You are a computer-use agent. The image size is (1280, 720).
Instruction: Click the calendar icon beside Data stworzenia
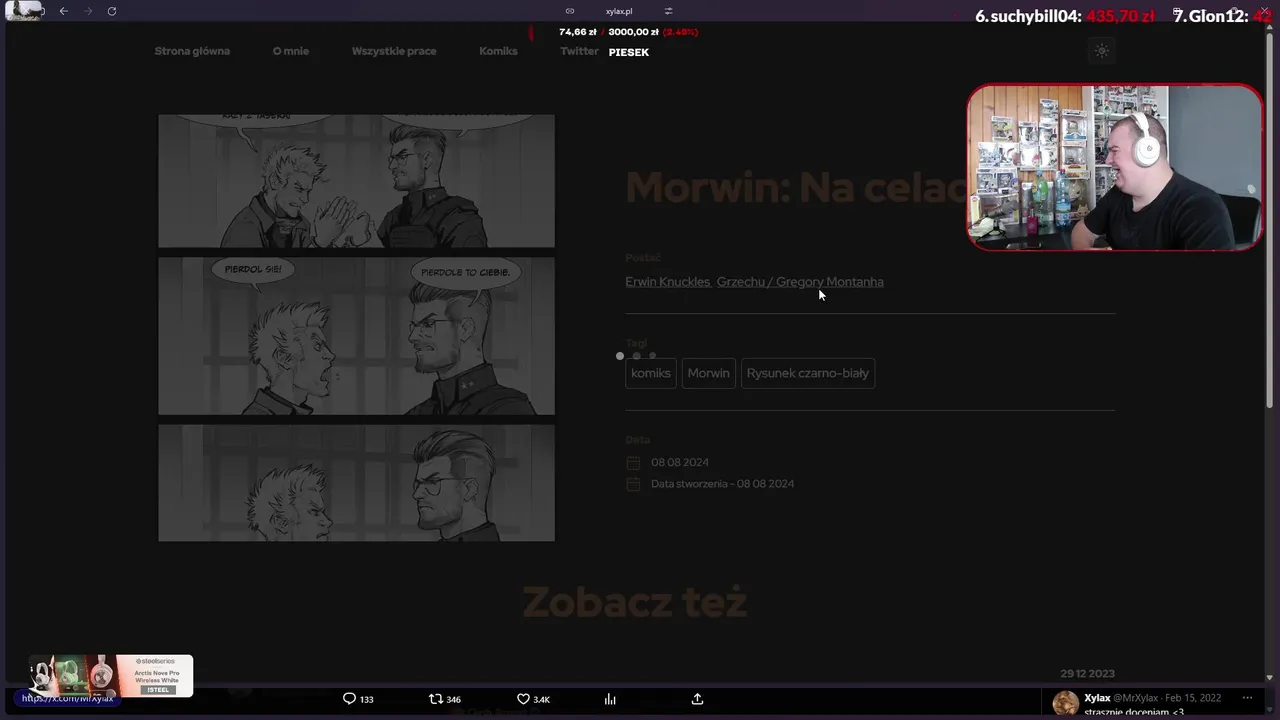click(633, 484)
